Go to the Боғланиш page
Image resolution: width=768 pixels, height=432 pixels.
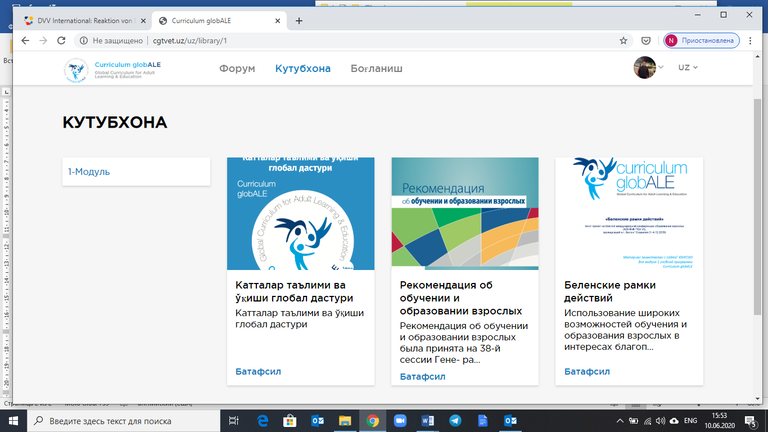click(x=377, y=68)
